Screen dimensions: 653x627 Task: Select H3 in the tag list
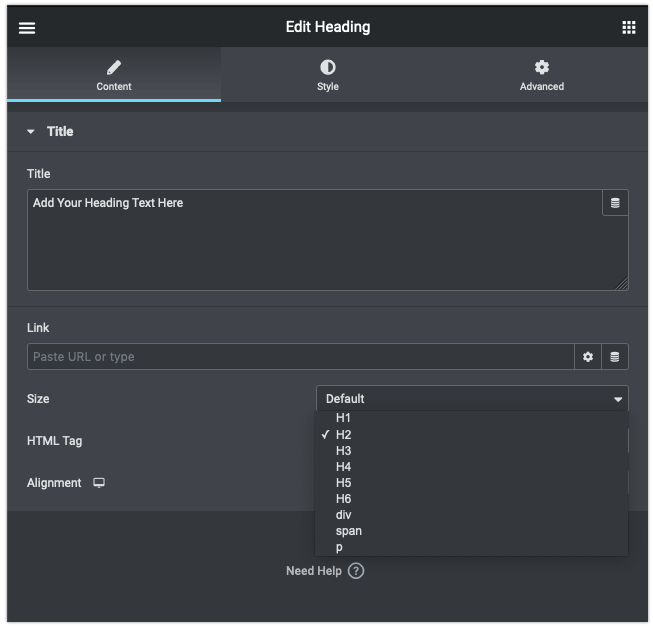pyautogui.click(x=344, y=451)
